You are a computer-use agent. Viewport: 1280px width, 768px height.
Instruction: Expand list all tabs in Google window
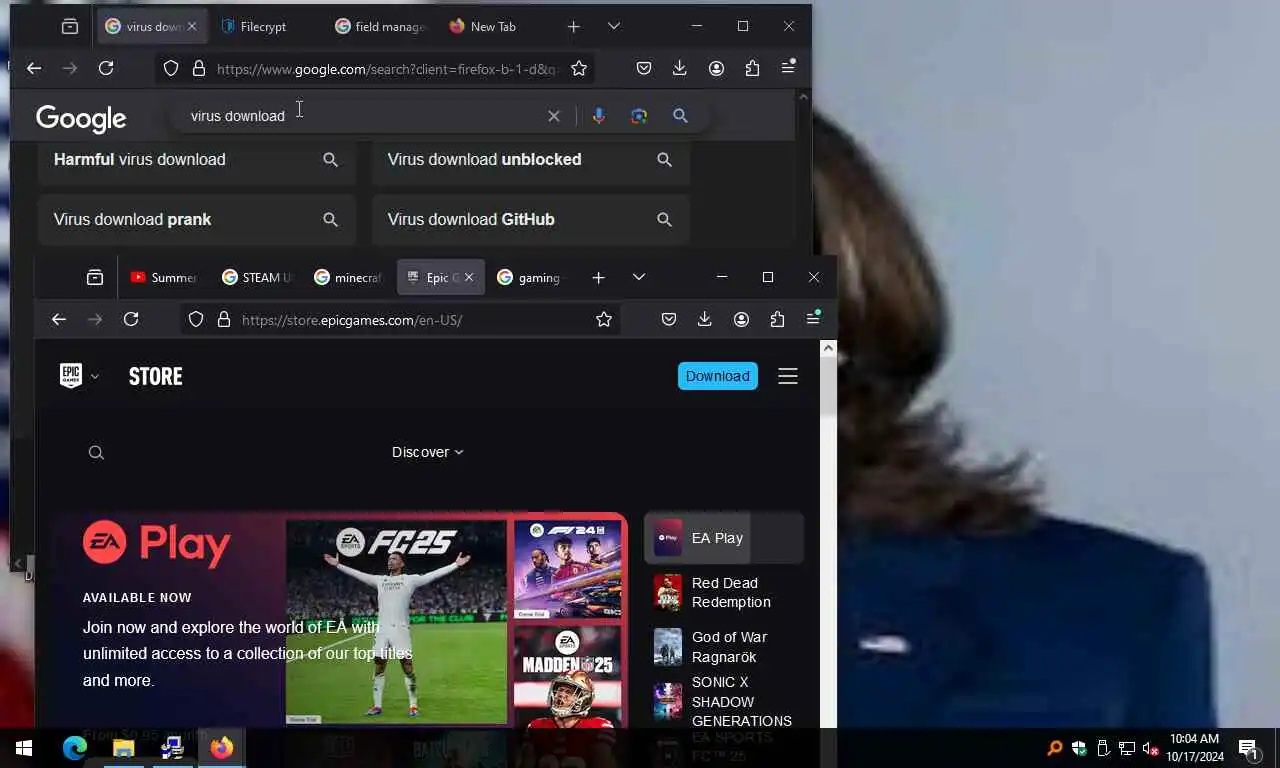[x=614, y=27]
